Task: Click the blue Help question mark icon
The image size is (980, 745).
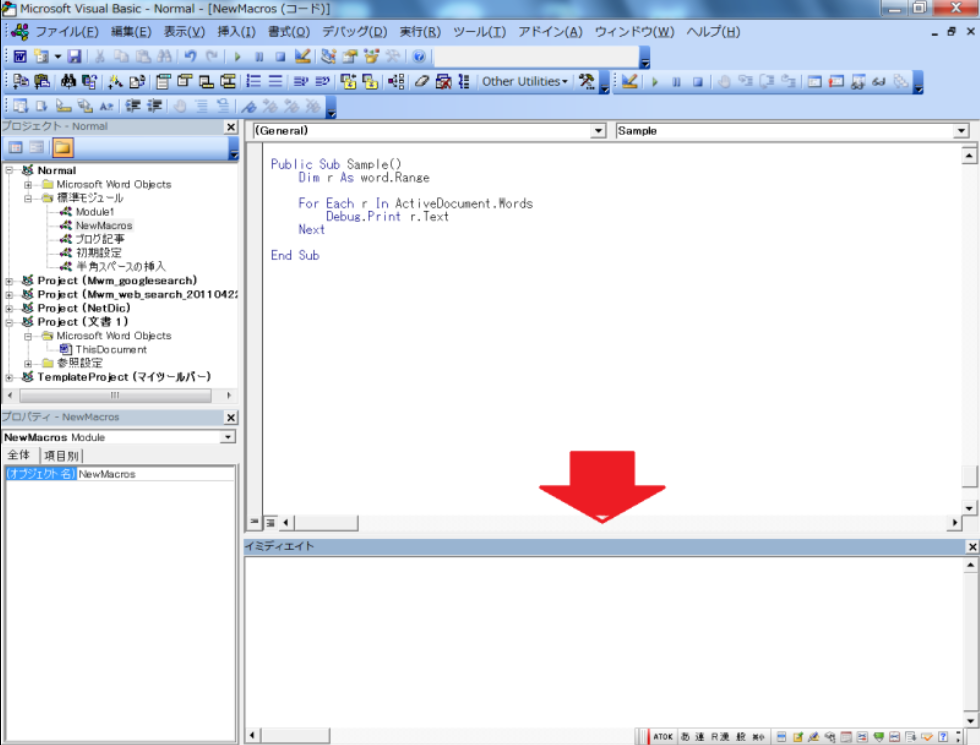Action: tap(419, 57)
